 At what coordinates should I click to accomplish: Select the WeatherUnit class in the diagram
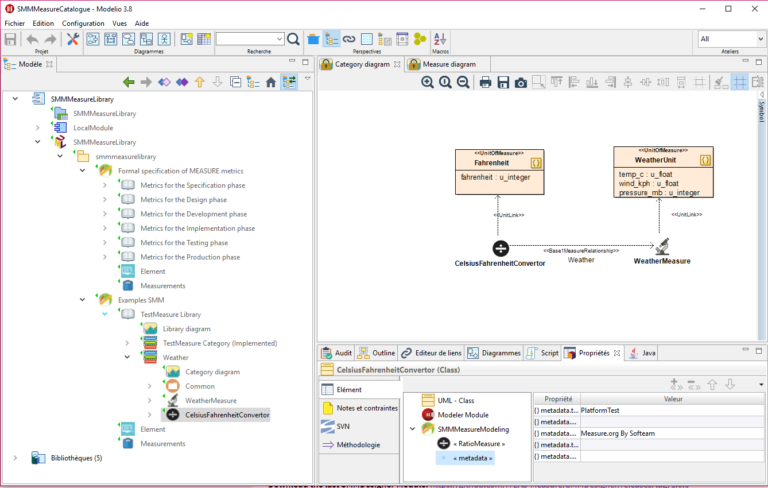(x=663, y=172)
